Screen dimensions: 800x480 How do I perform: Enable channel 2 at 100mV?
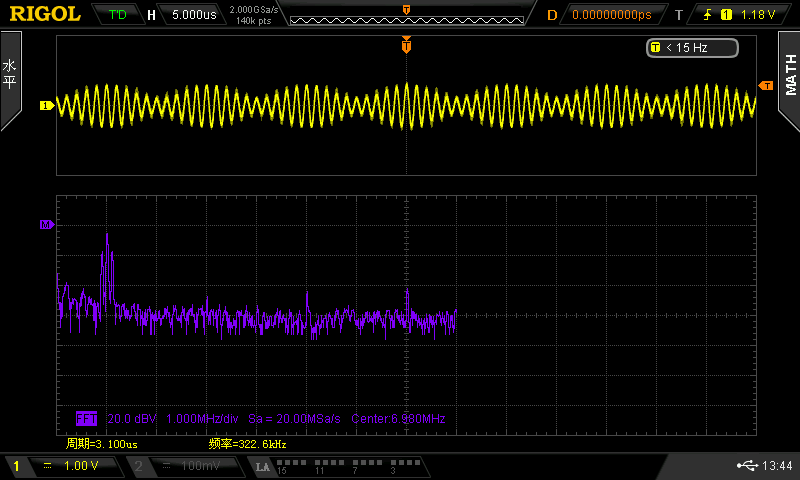pos(186,467)
